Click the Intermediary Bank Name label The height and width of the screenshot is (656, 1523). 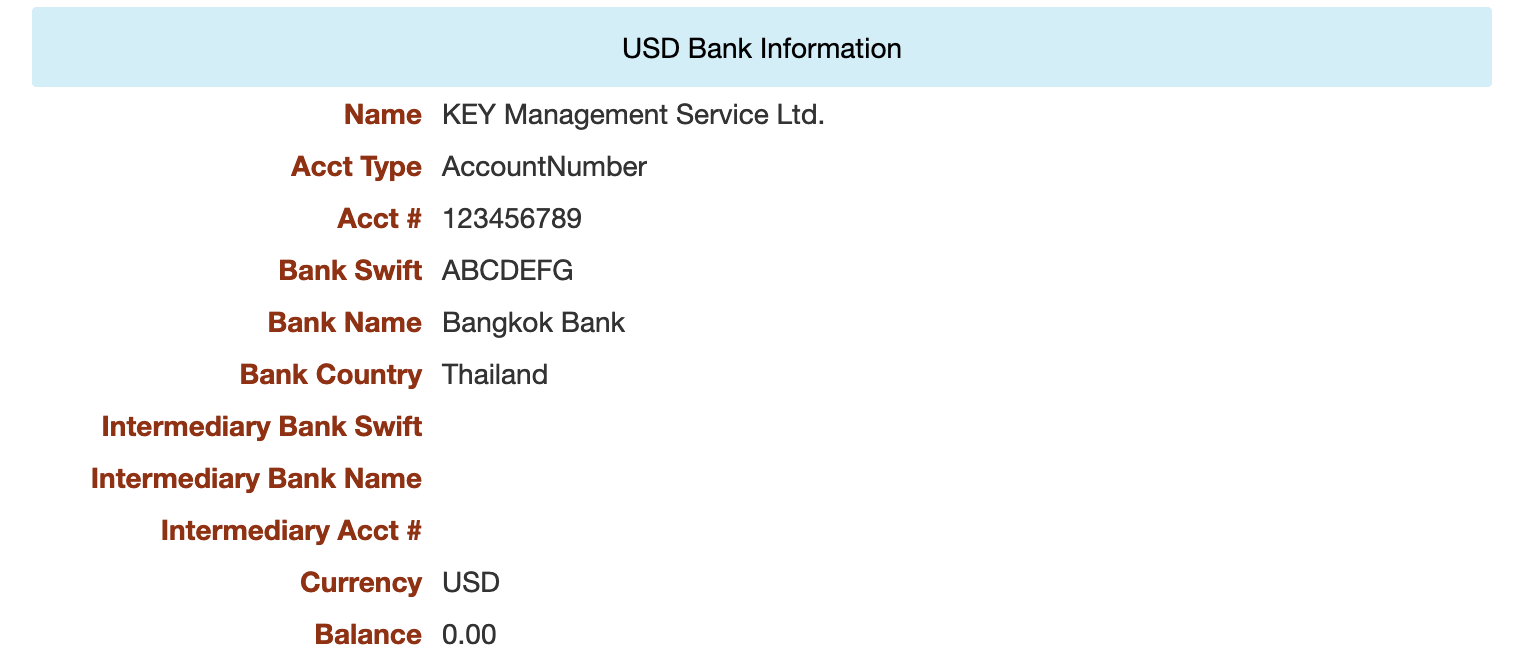pos(256,479)
